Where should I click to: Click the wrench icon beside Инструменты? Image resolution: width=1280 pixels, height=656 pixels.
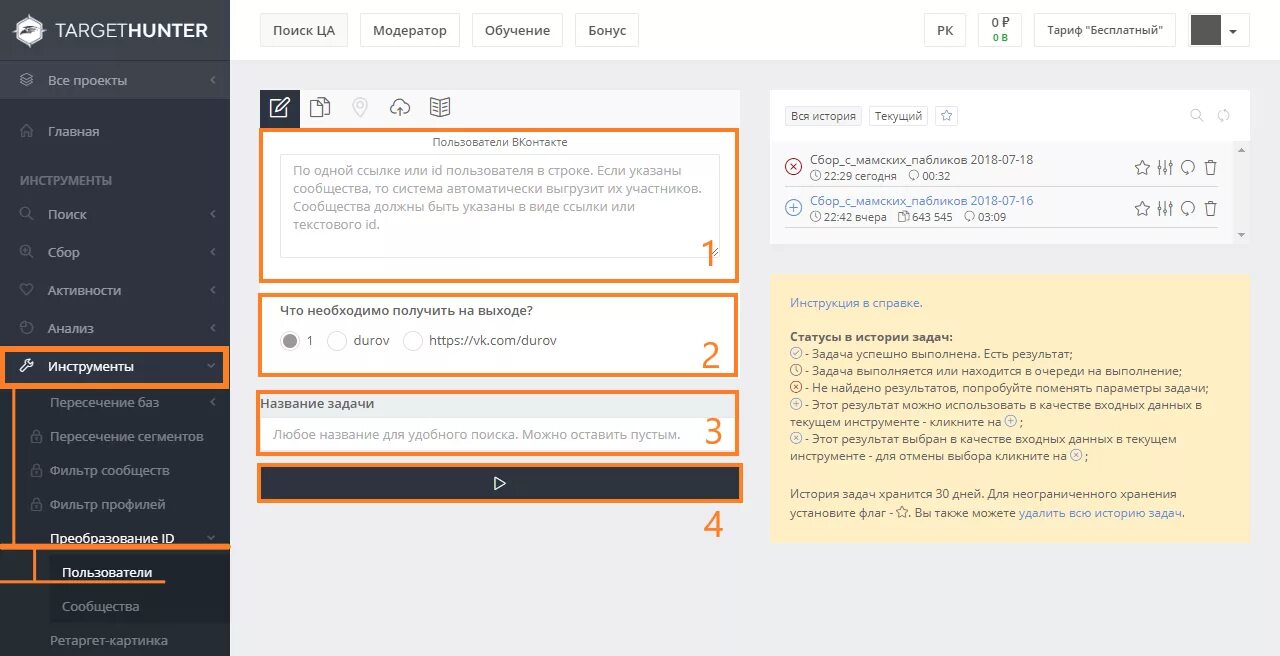pyautogui.click(x=28, y=366)
